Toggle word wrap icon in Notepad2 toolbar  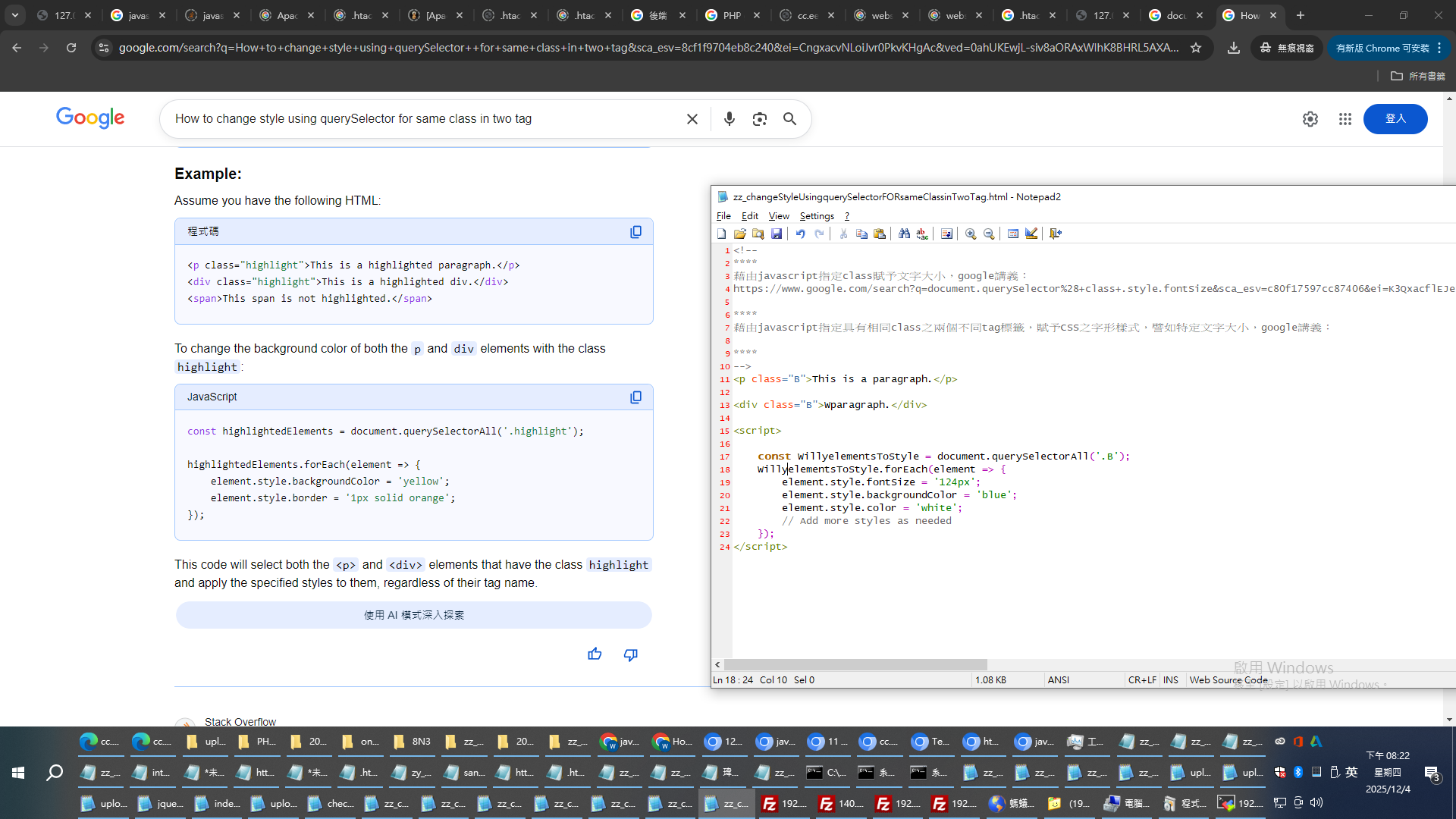(946, 234)
